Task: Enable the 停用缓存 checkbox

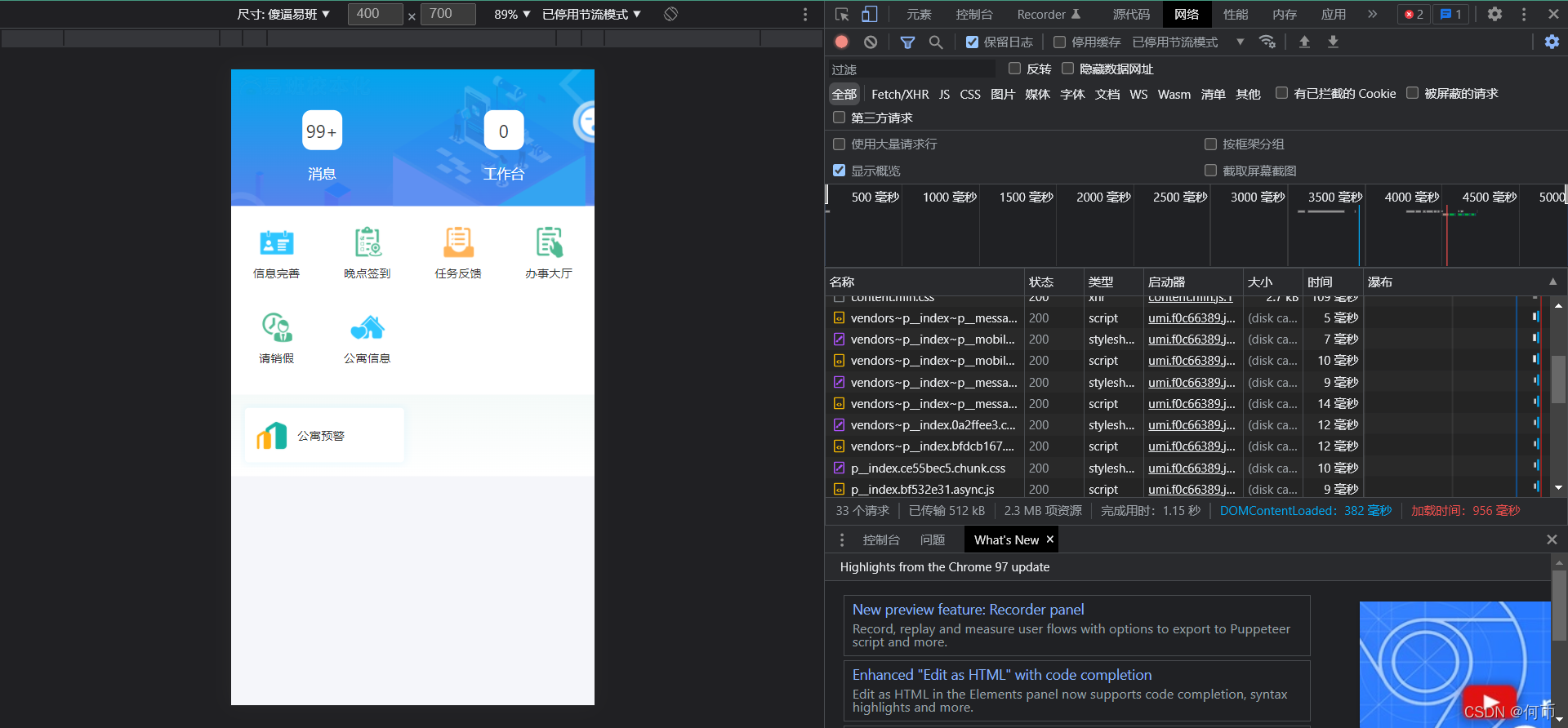Action: click(x=1059, y=42)
